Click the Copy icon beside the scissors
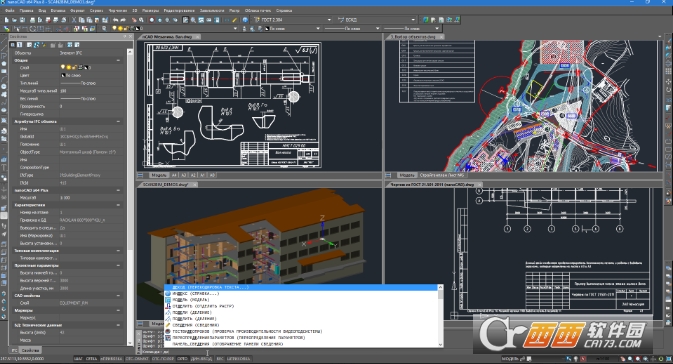 82,20
